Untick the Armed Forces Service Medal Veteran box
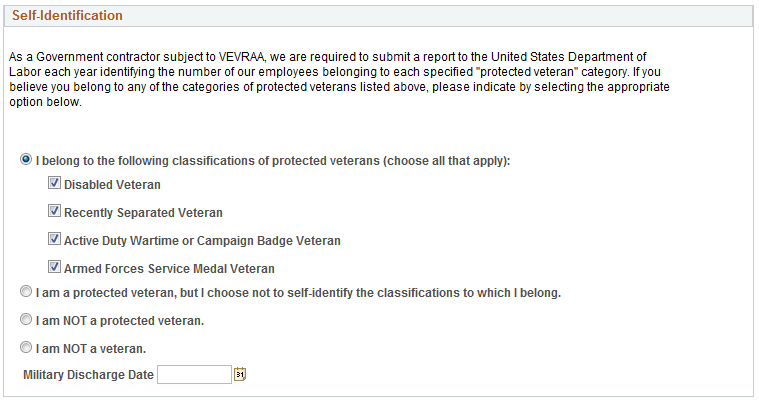This screenshot has width=759, height=402. pyautogui.click(x=54, y=267)
